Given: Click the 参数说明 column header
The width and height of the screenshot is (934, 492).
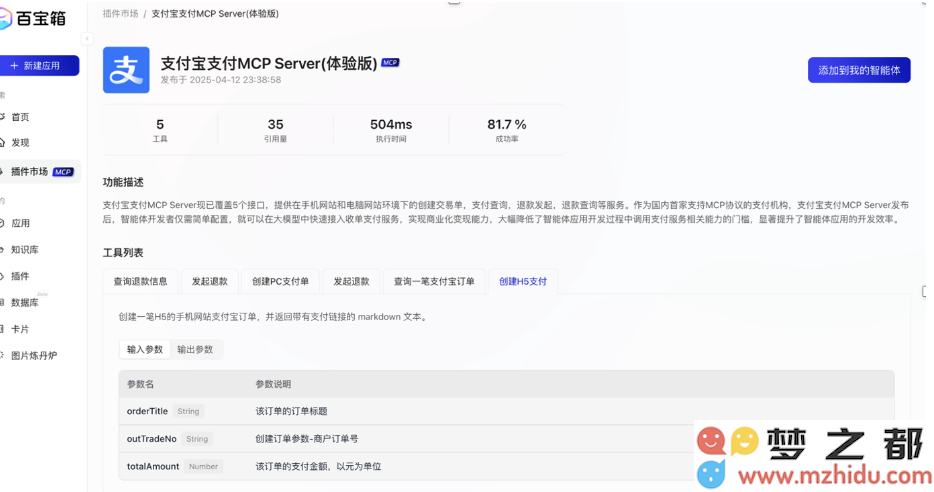Looking at the screenshot, I should 273,384.
